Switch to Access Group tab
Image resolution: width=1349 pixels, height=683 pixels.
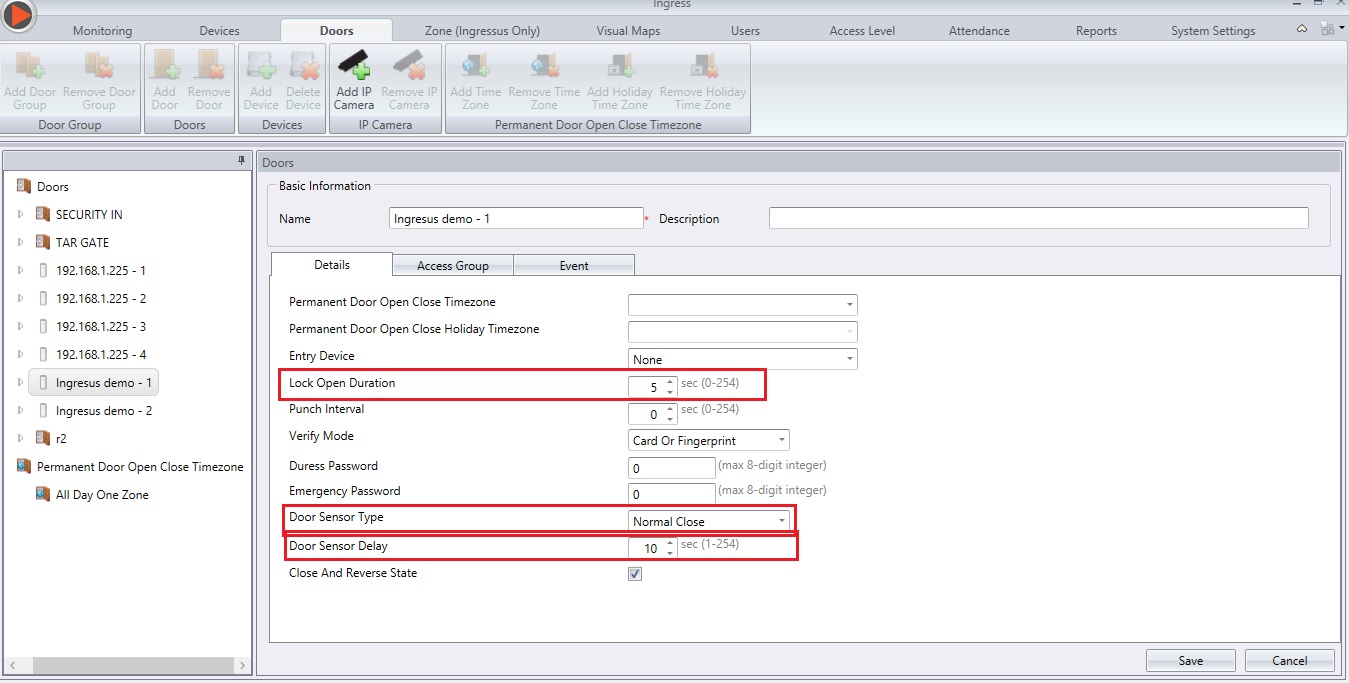click(x=453, y=265)
